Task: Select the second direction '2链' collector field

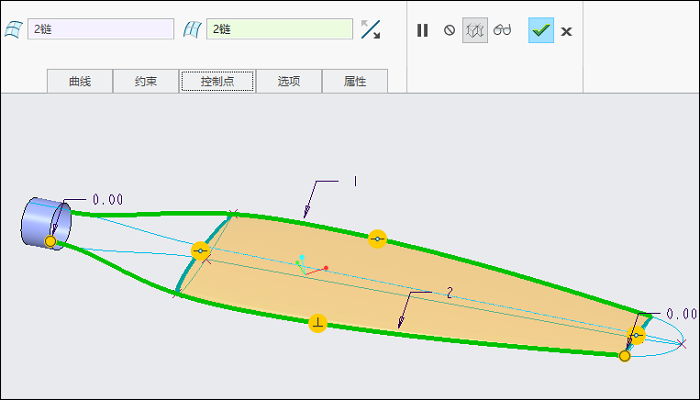Action: pos(279,29)
